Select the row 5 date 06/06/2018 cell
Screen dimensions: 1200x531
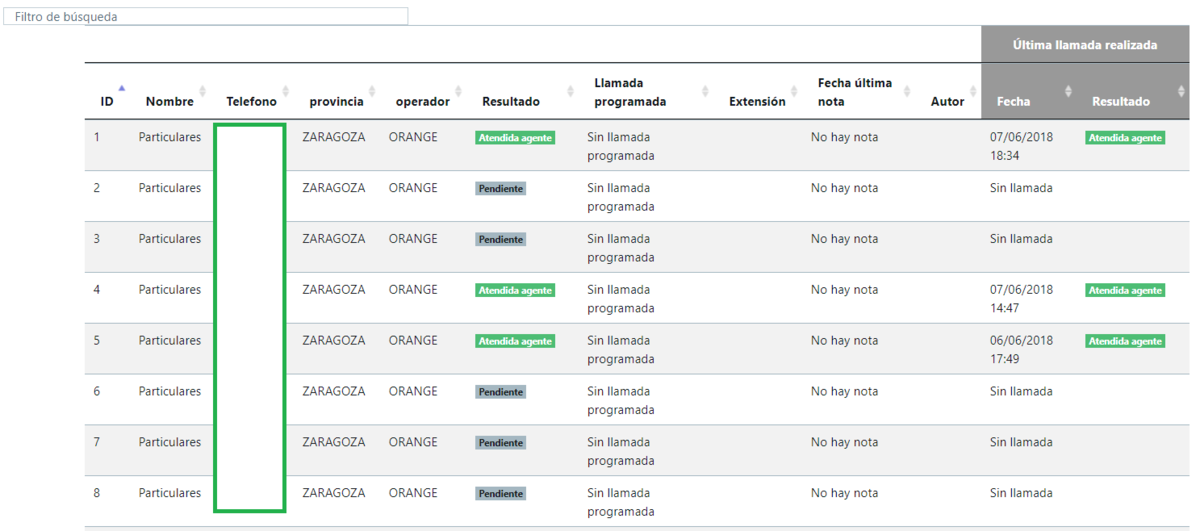coord(1021,341)
